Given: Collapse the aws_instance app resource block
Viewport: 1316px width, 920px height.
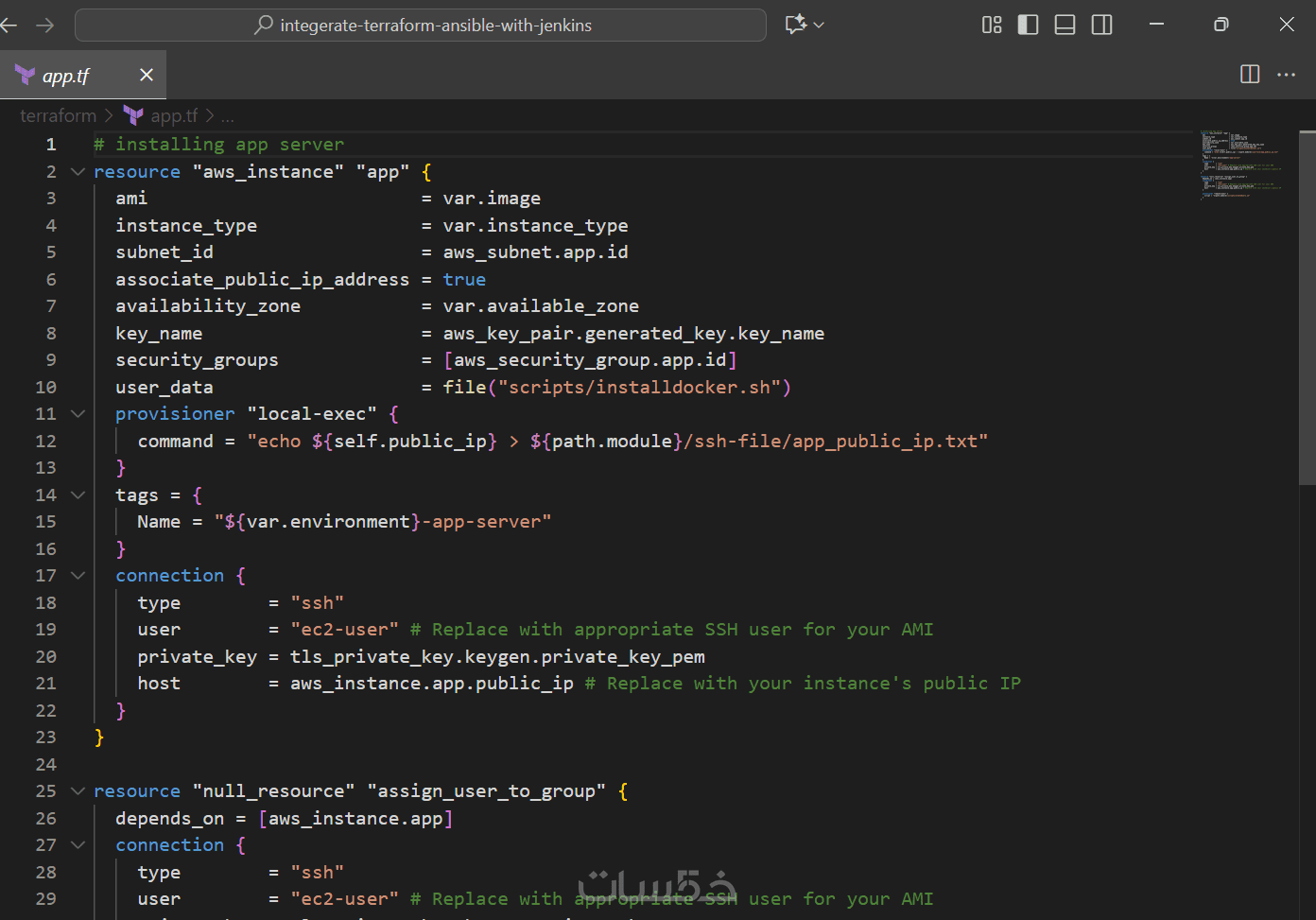Looking at the screenshot, I should [78, 172].
